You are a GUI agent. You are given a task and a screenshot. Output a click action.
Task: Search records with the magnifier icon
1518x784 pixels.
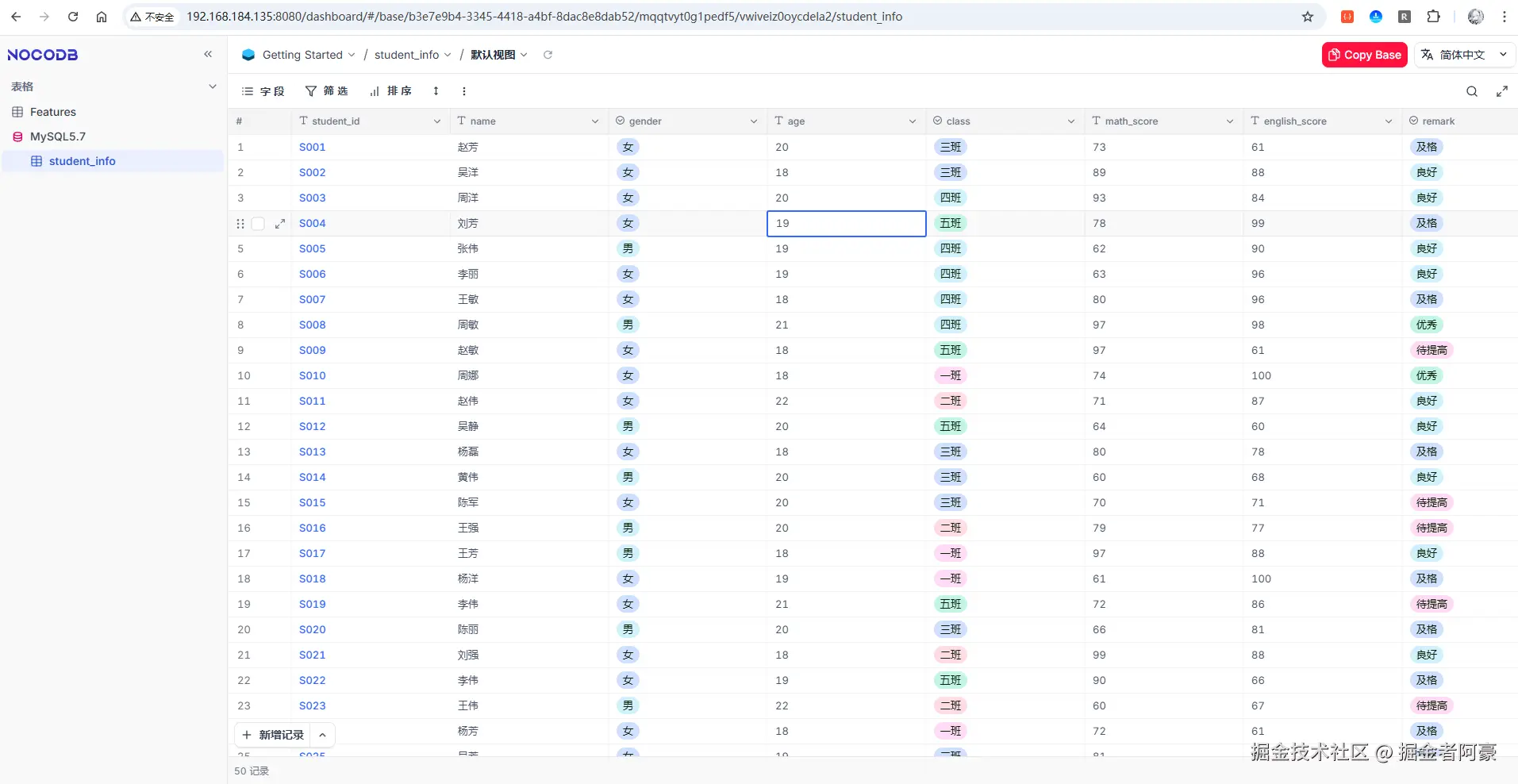coord(1472,91)
